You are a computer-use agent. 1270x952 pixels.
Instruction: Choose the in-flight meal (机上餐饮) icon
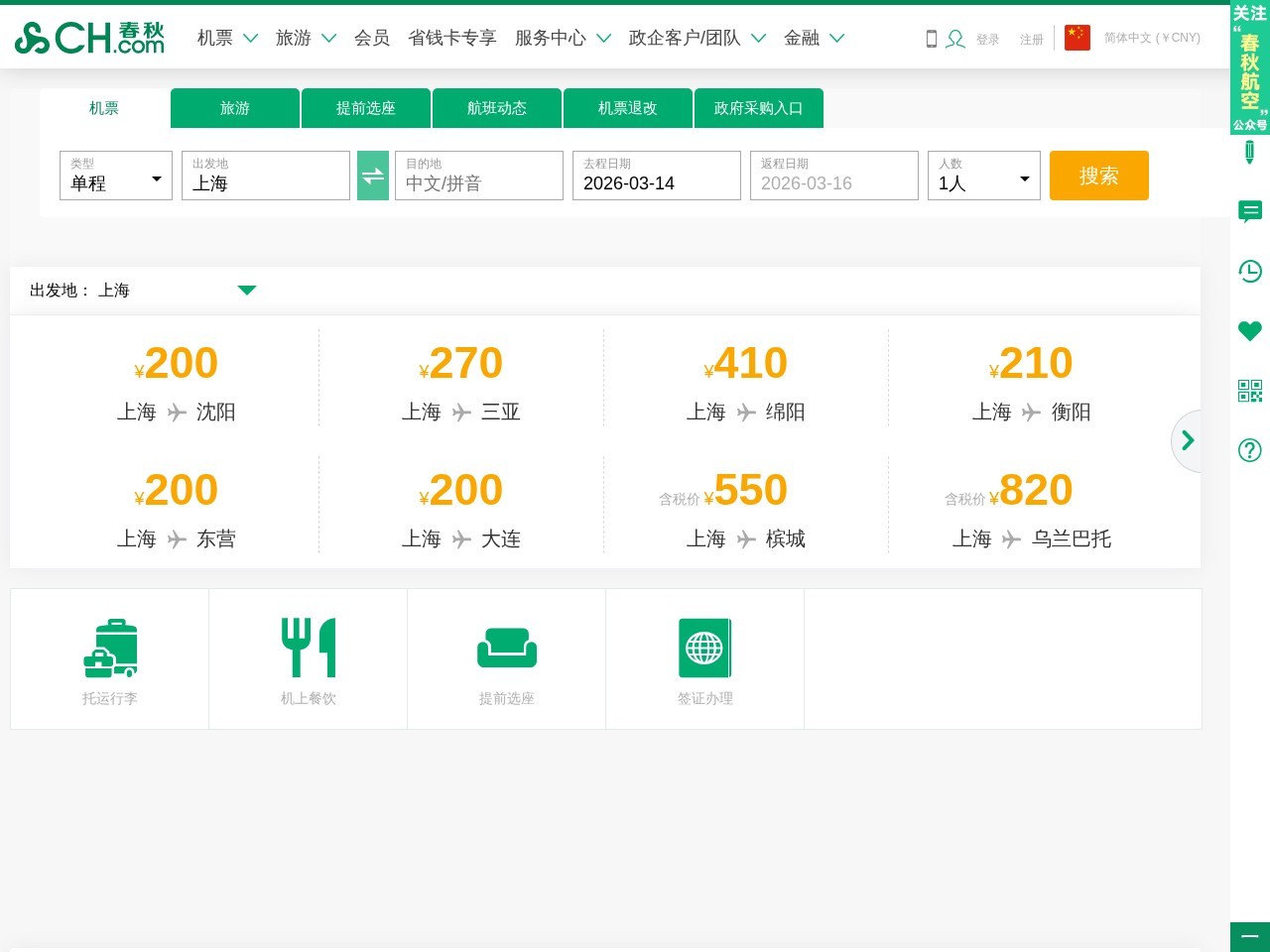click(x=308, y=647)
